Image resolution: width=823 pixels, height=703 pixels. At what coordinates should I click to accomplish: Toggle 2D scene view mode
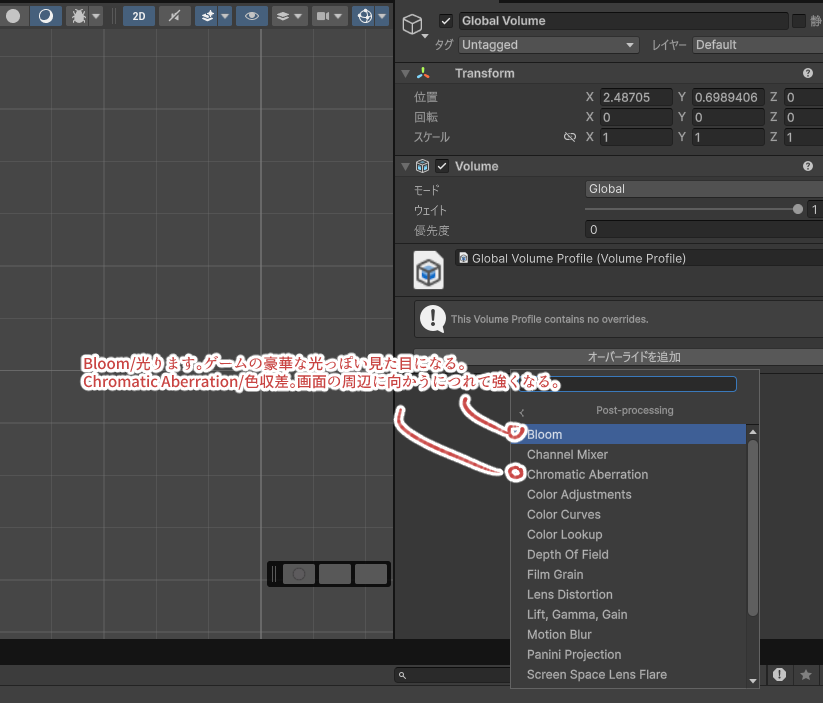point(139,16)
